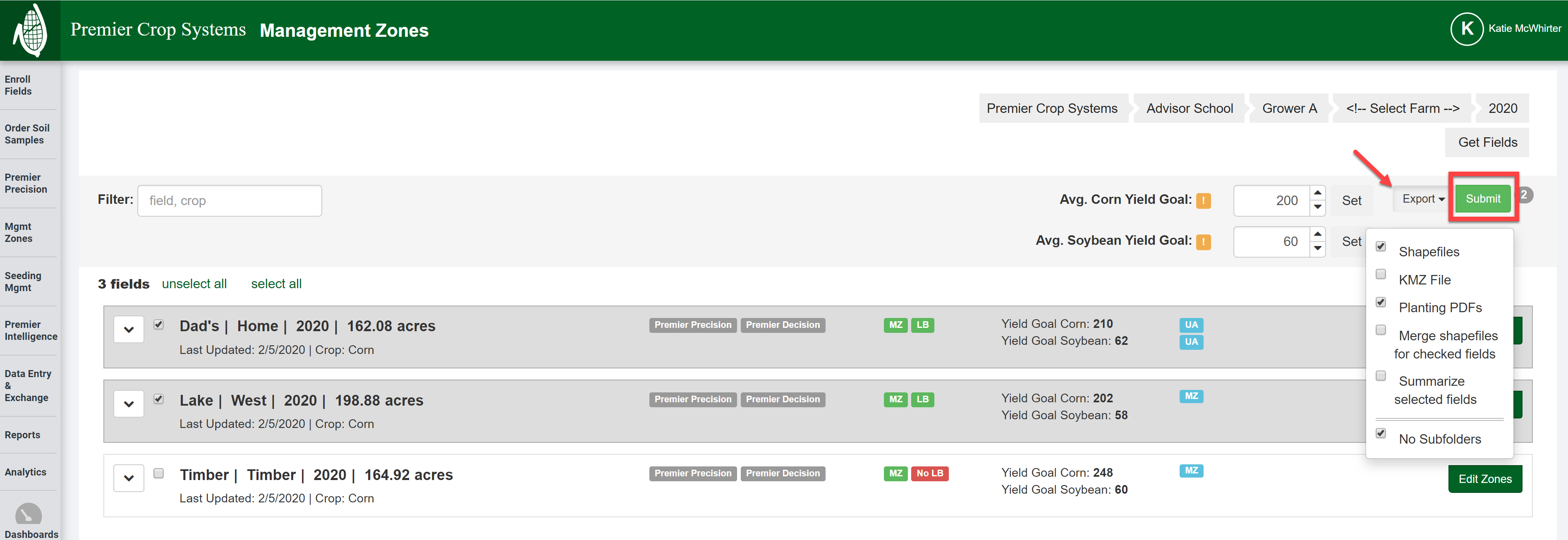Open Seeding Mgmt in the sidebar
This screenshot has height=540, width=1568.
tap(23, 282)
